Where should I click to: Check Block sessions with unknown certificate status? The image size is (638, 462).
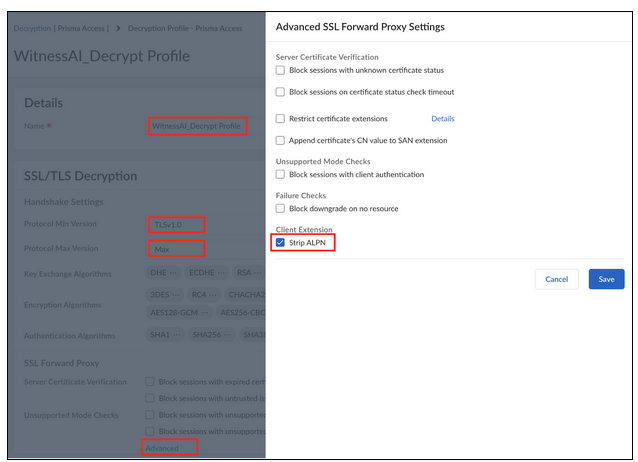(280, 70)
